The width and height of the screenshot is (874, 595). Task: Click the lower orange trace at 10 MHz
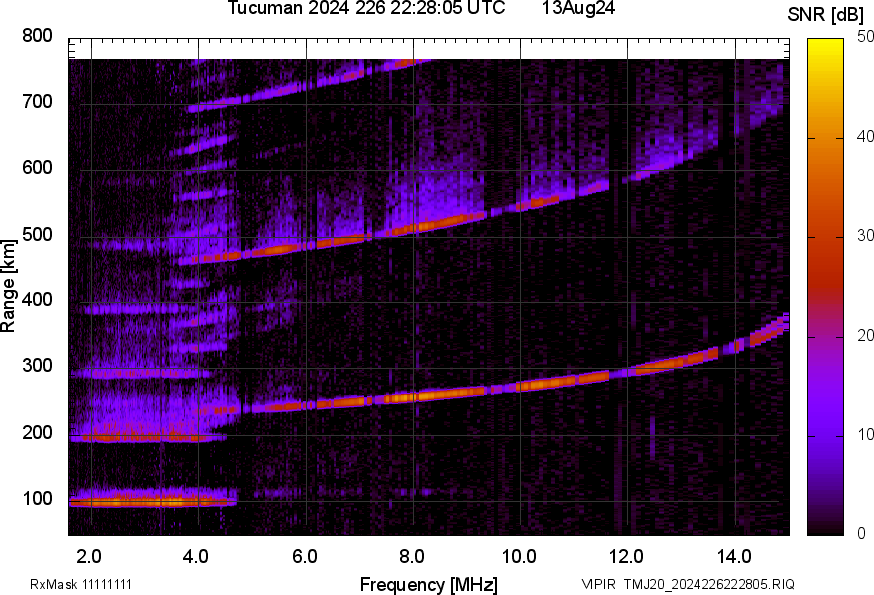[520, 386]
